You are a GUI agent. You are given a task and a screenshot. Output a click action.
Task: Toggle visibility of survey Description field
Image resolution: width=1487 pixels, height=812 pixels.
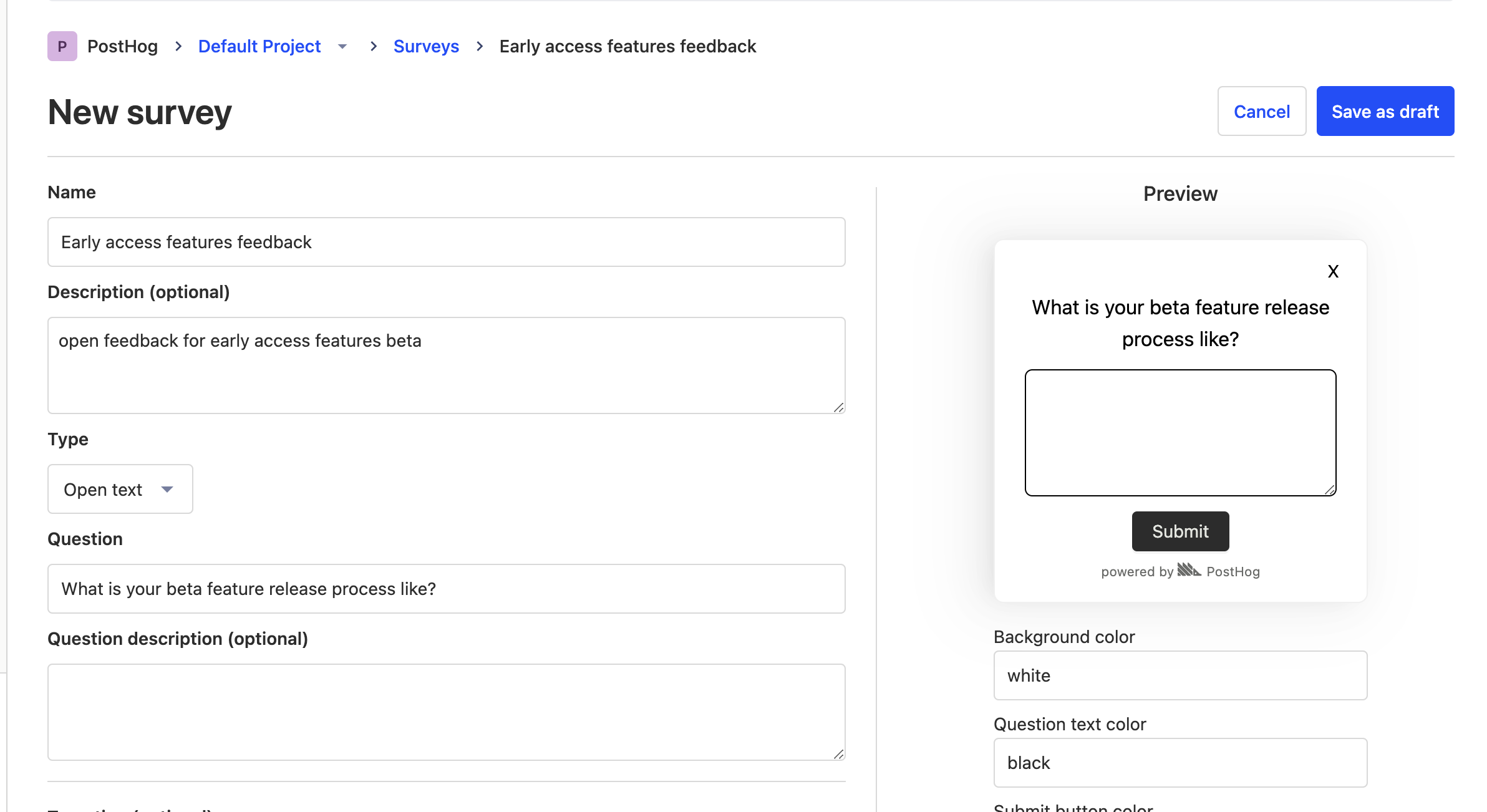139,292
